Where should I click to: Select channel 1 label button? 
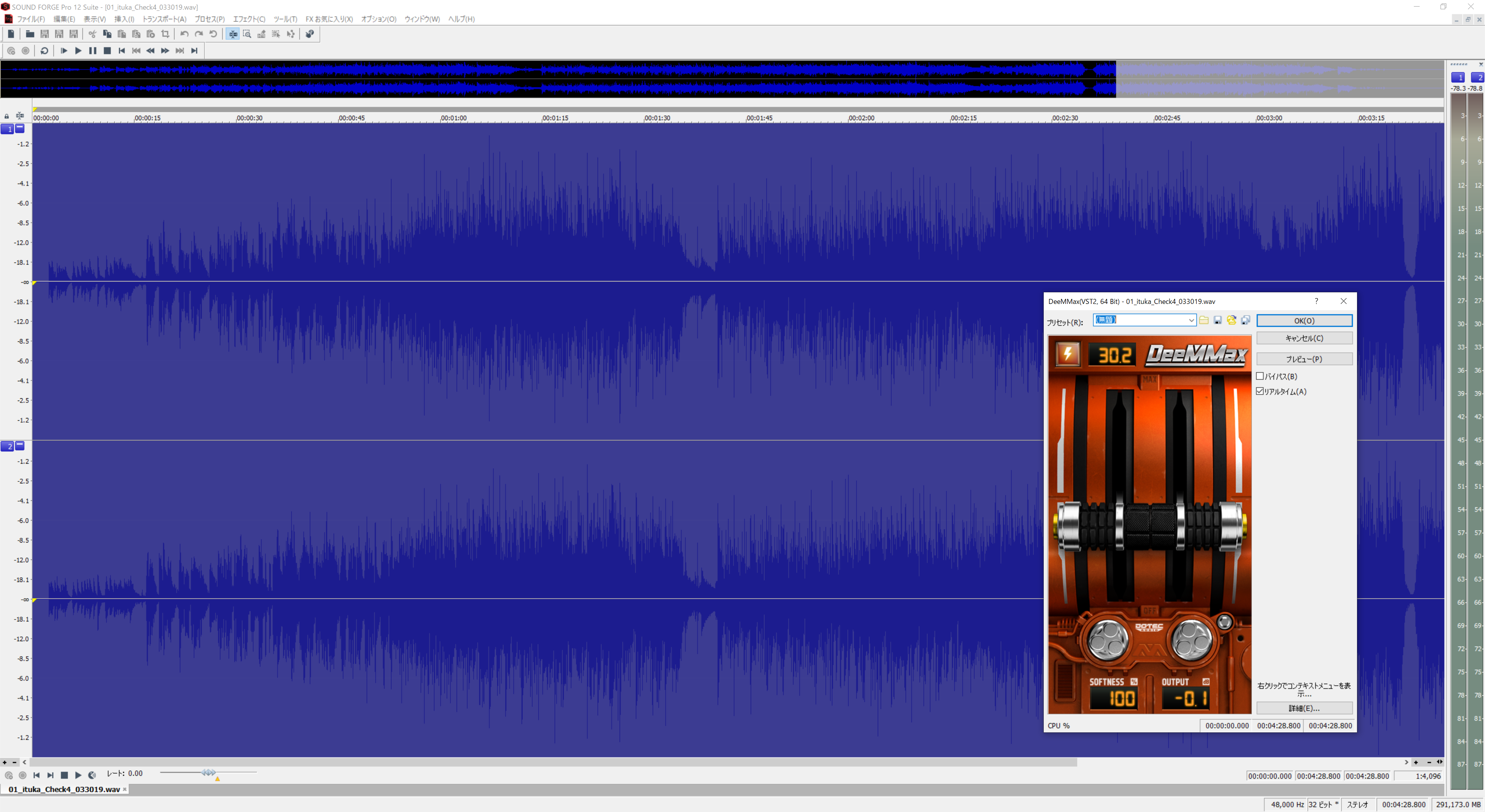tap(7, 129)
